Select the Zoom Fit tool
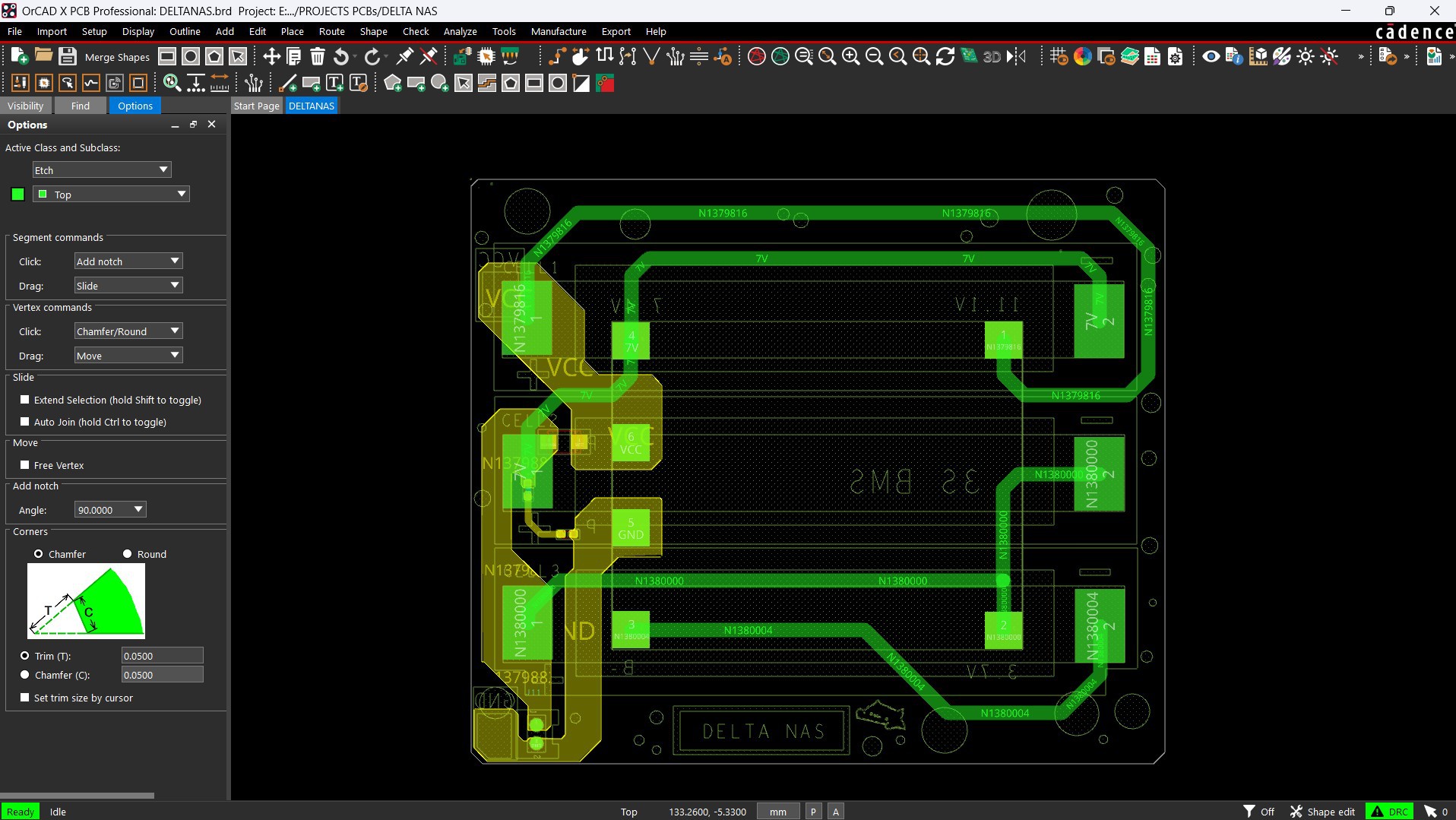 coord(804,56)
